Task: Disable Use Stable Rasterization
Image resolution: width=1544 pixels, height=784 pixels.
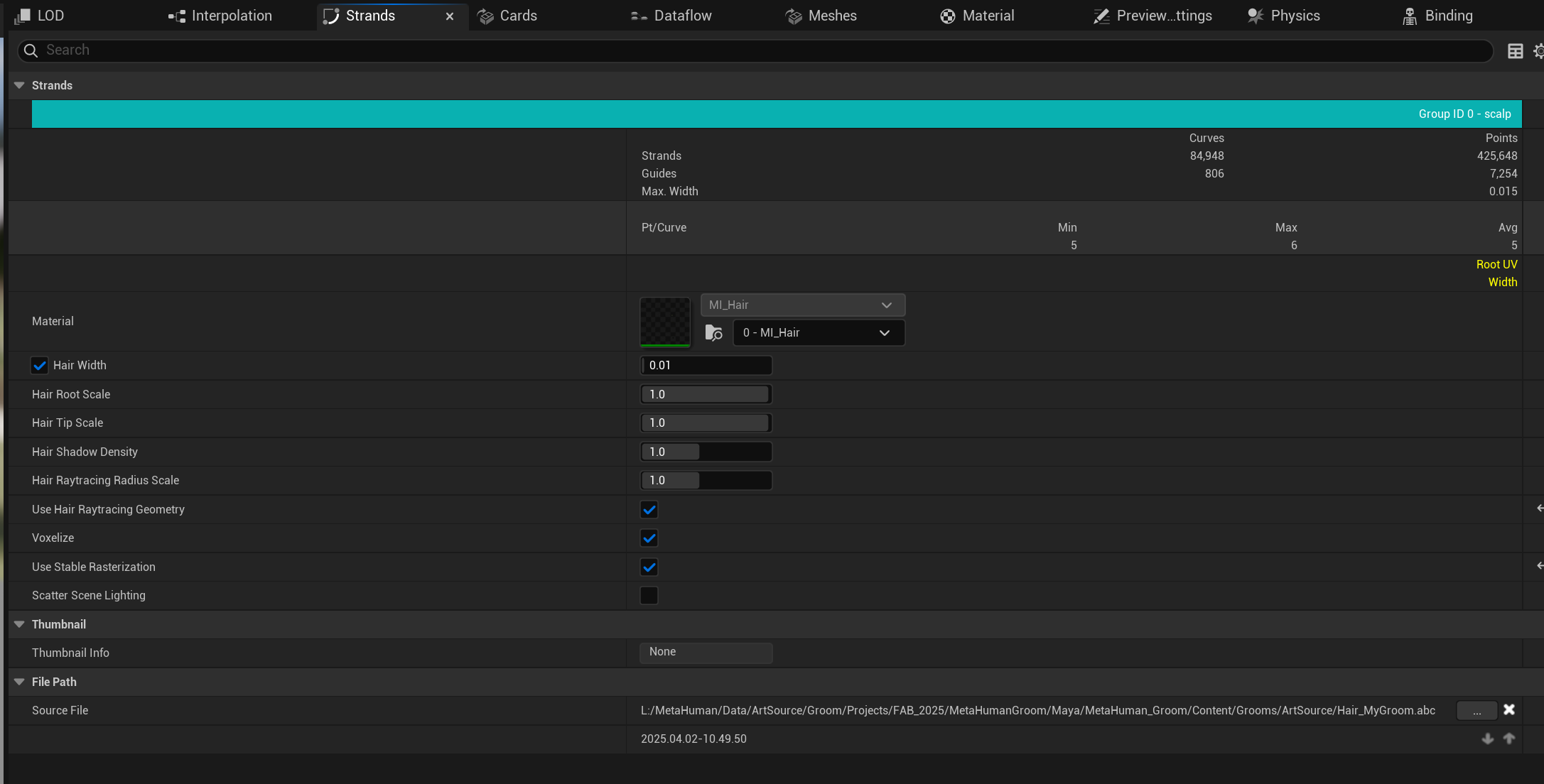Action: 649,567
